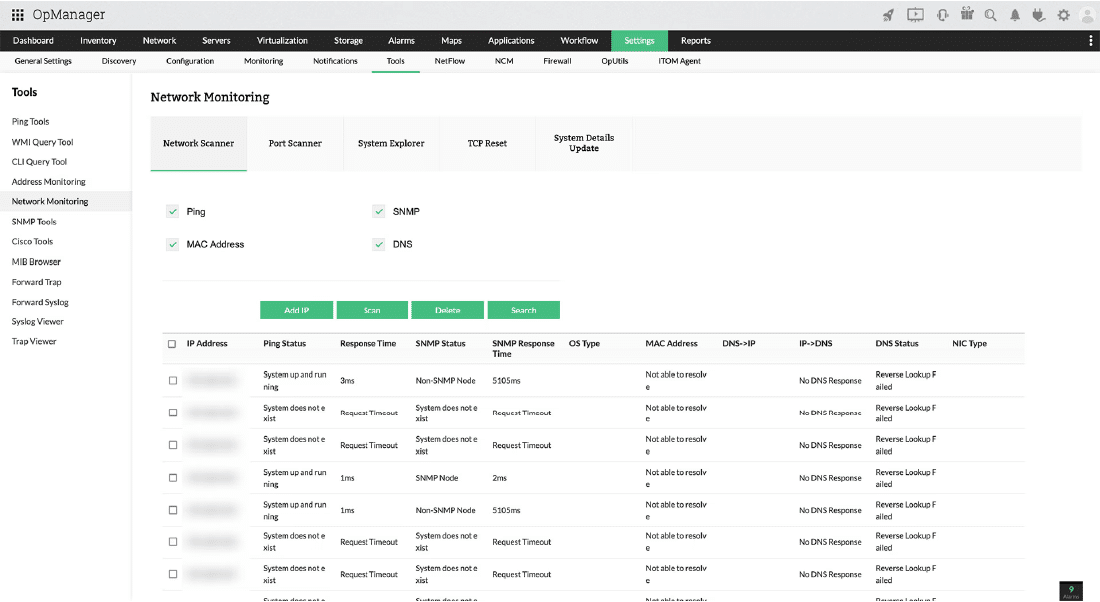Click the headset support icon
Screen dimensions: 1100x602
coord(943,15)
